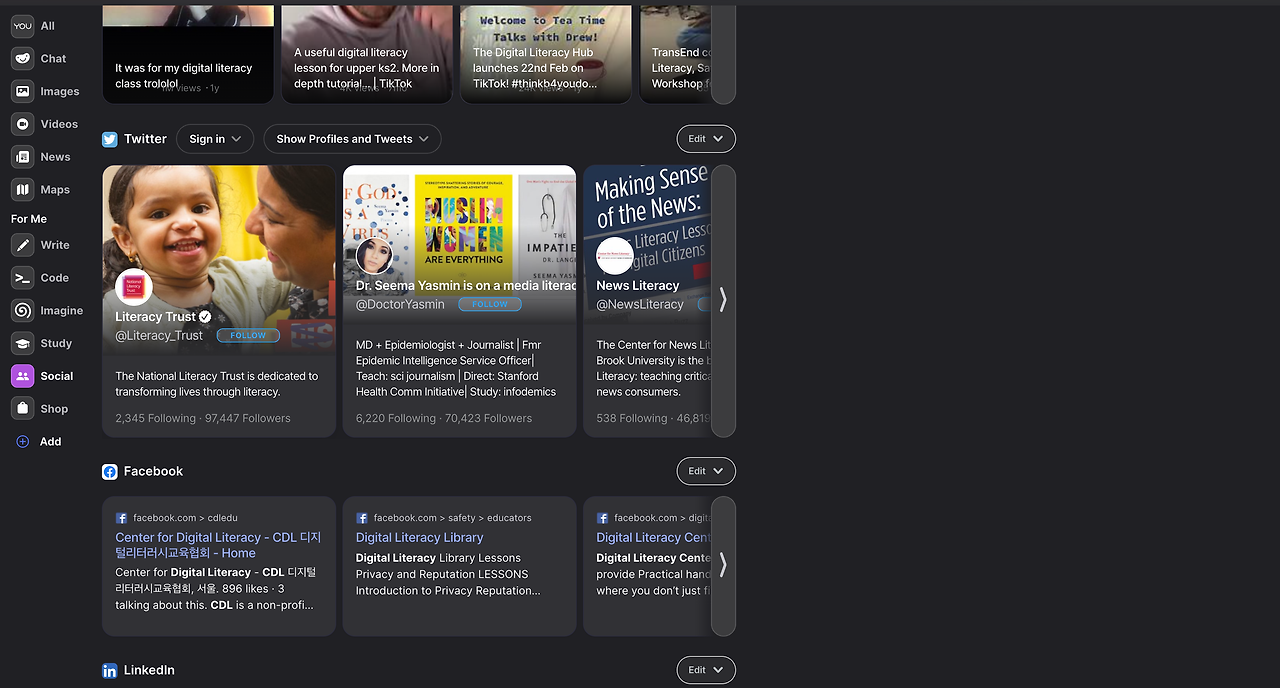Screen dimensions: 1280x688
Task: Click '6,220 Following · 70,423 Followers' text
Action: 444,418
